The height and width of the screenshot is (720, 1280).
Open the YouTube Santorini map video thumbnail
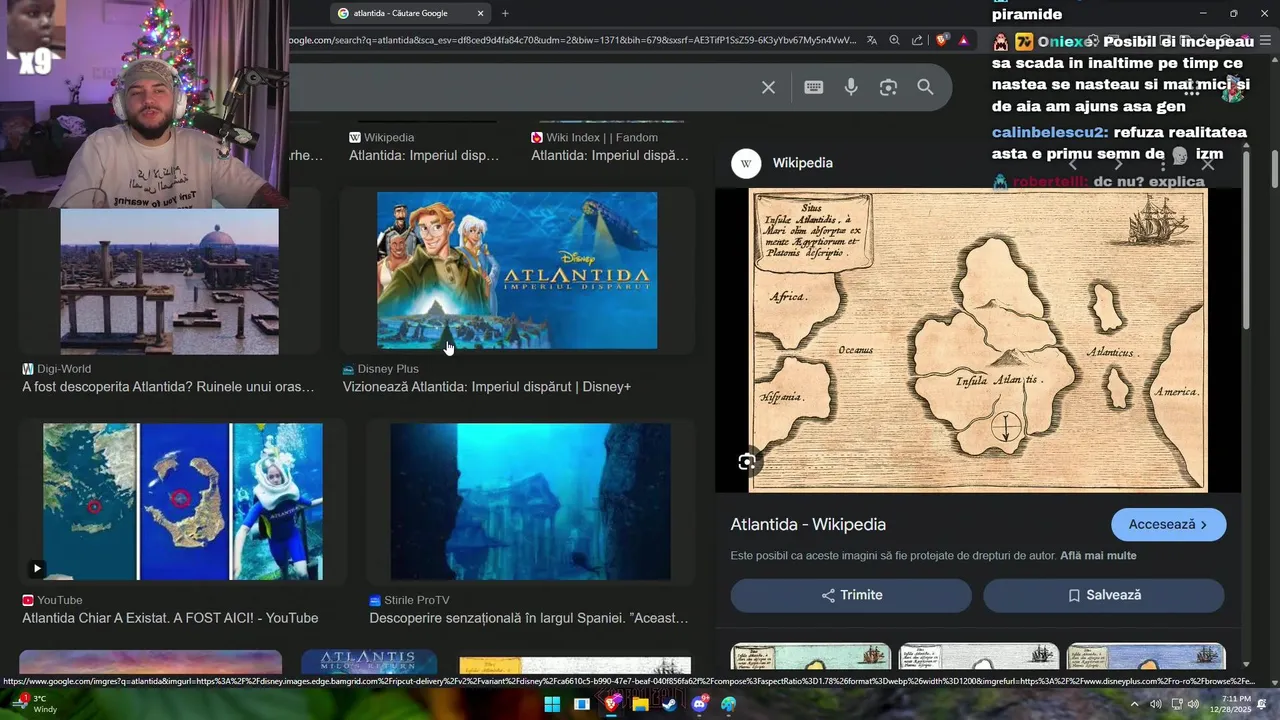pyautogui.click(x=183, y=501)
